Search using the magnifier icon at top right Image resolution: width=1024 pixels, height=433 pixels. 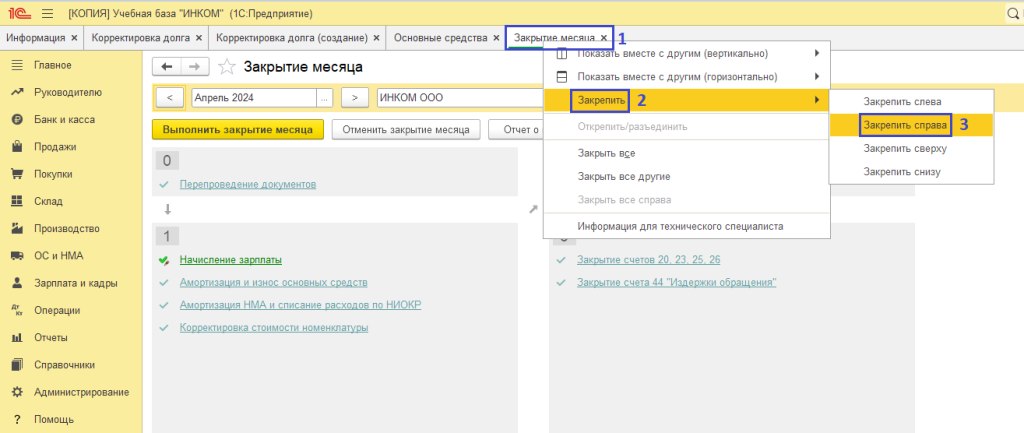[x=1012, y=14]
